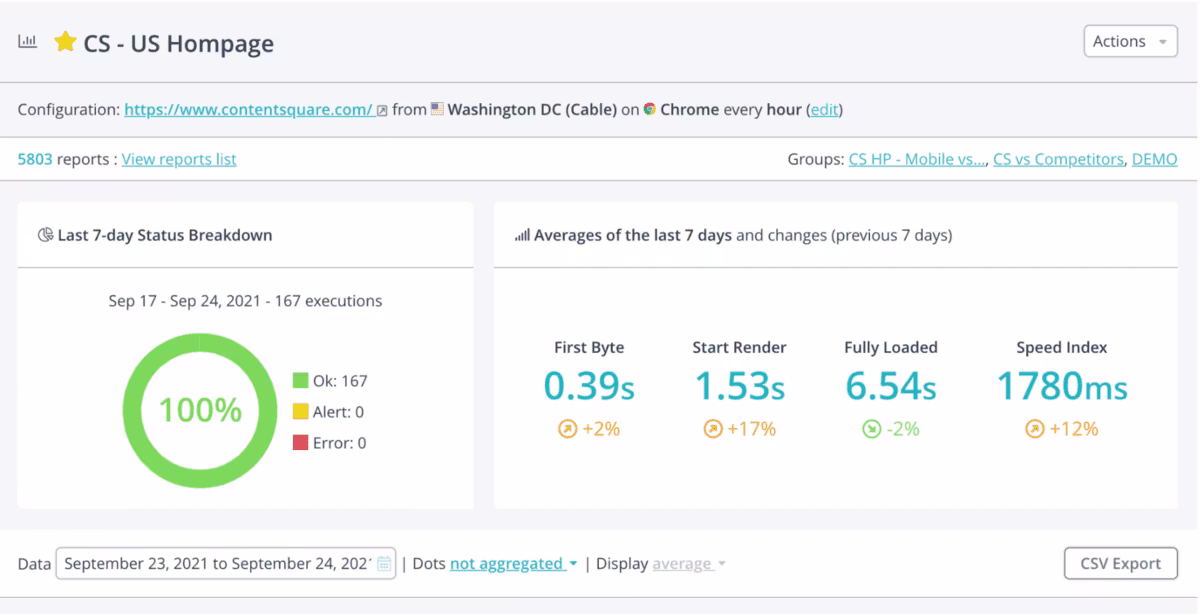Open external link icon next to URL
1200x614 pixels.
[382, 111]
